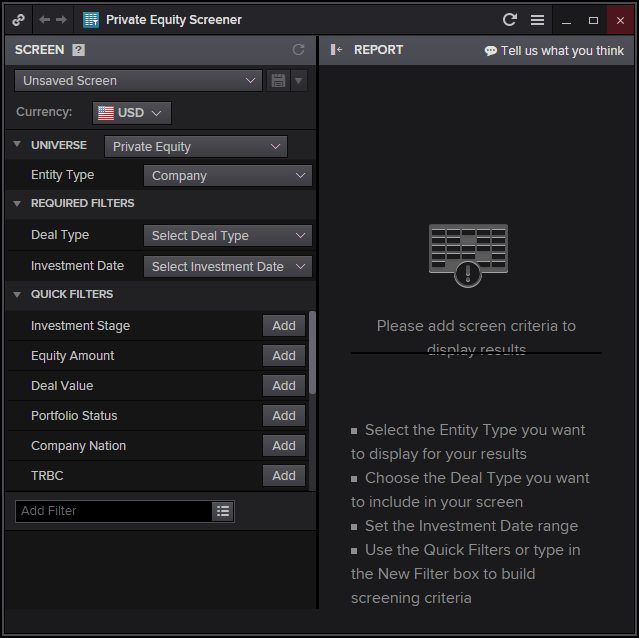Click the US flag currency icon
The height and width of the screenshot is (638, 639).
pyautogui.click(x=106, y=113)
